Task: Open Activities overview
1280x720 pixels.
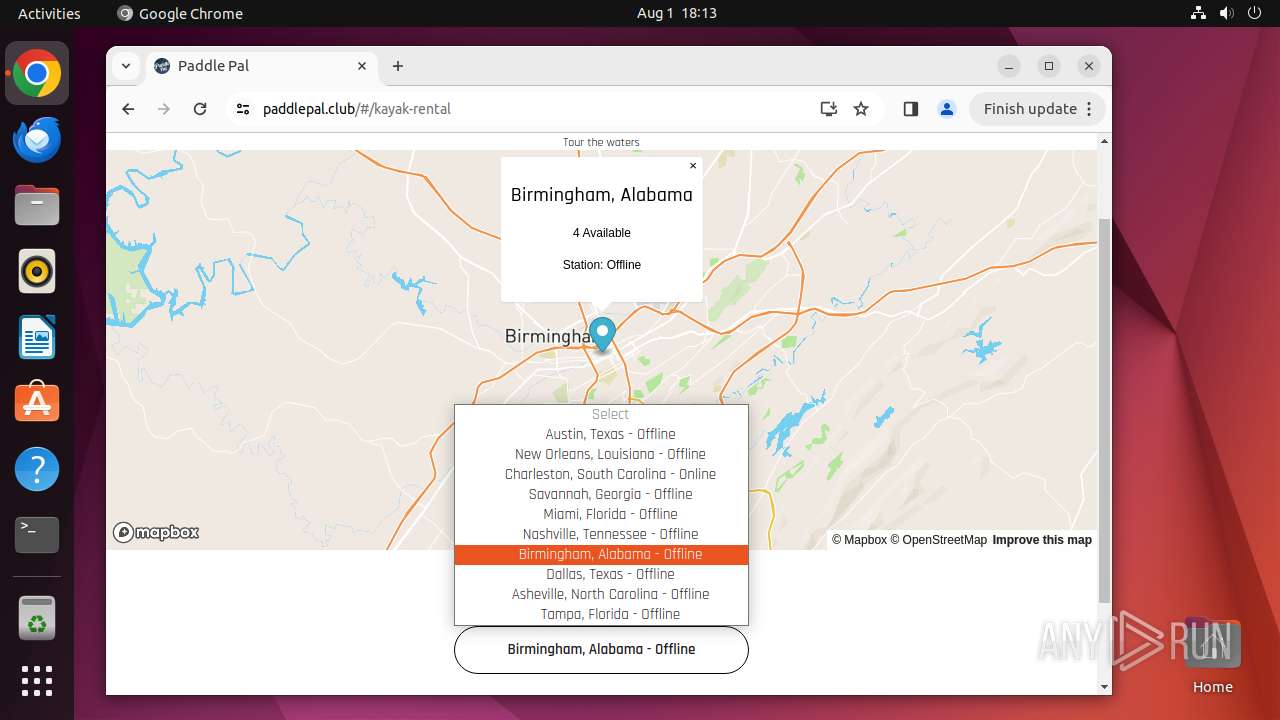Action: (49, 13)
